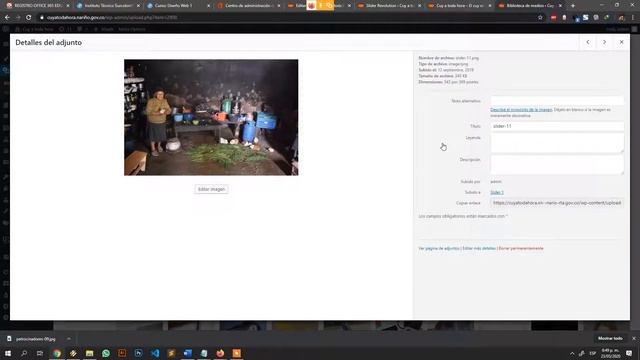This screenshot has height=360, width=640.
Task: Open Adobe Illustrator from the taskbar
Action: (x=122, y=353)
